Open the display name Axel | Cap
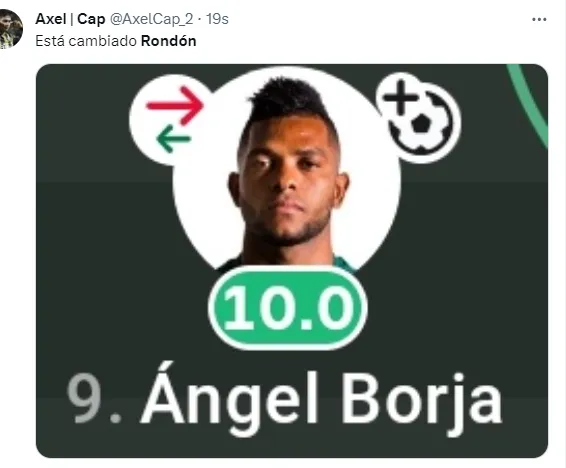Viewport: 566px width, 468px height. (x=70, y=19)
